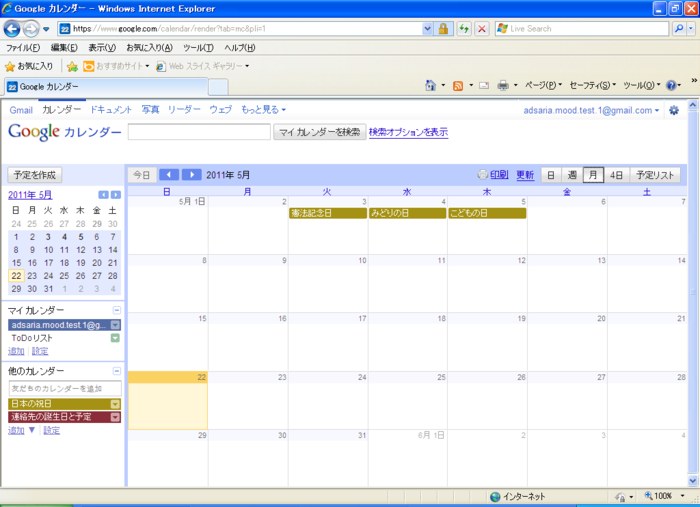Screen dimensions: 700x507
Task: Open the recent pages dropdown next to Forward
Action: pos(46,29)
